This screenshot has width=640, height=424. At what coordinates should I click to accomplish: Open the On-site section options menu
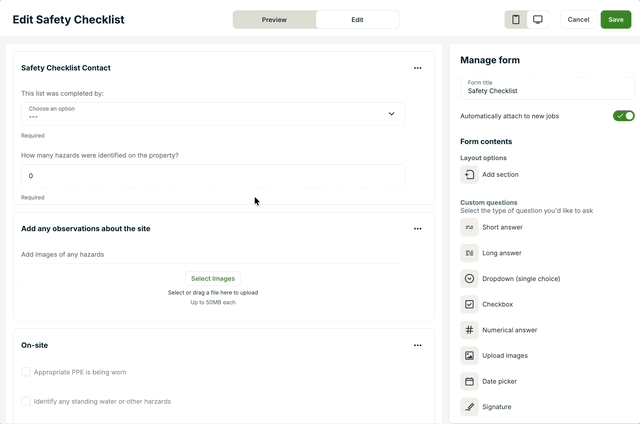point(417,345)
